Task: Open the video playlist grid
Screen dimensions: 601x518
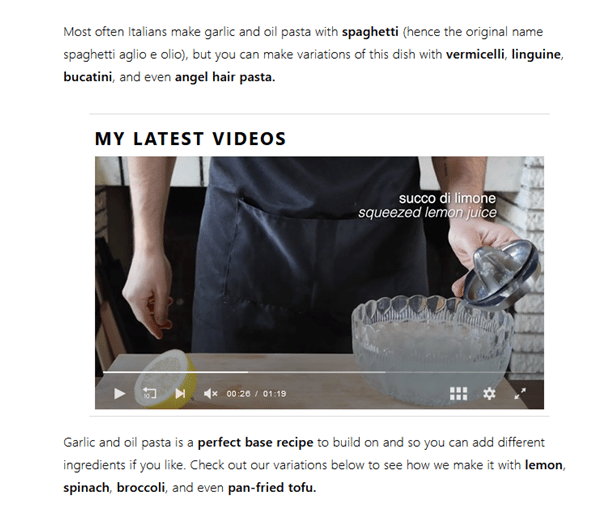Action: [x=458, y=393]
